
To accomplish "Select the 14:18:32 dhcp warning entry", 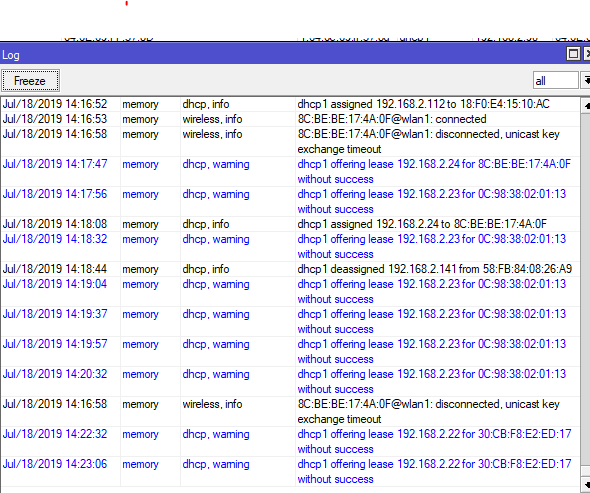I will [x=290, y=246].
